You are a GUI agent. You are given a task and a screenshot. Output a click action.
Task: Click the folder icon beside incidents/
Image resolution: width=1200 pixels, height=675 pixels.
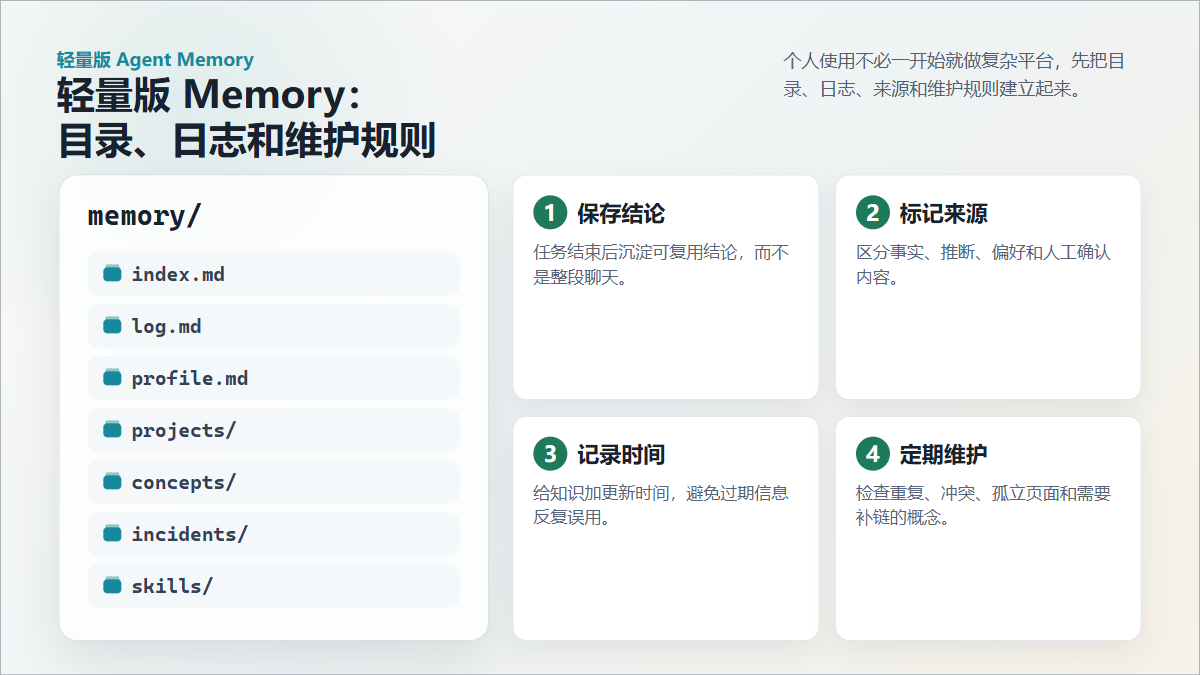(x=112, y=534)
